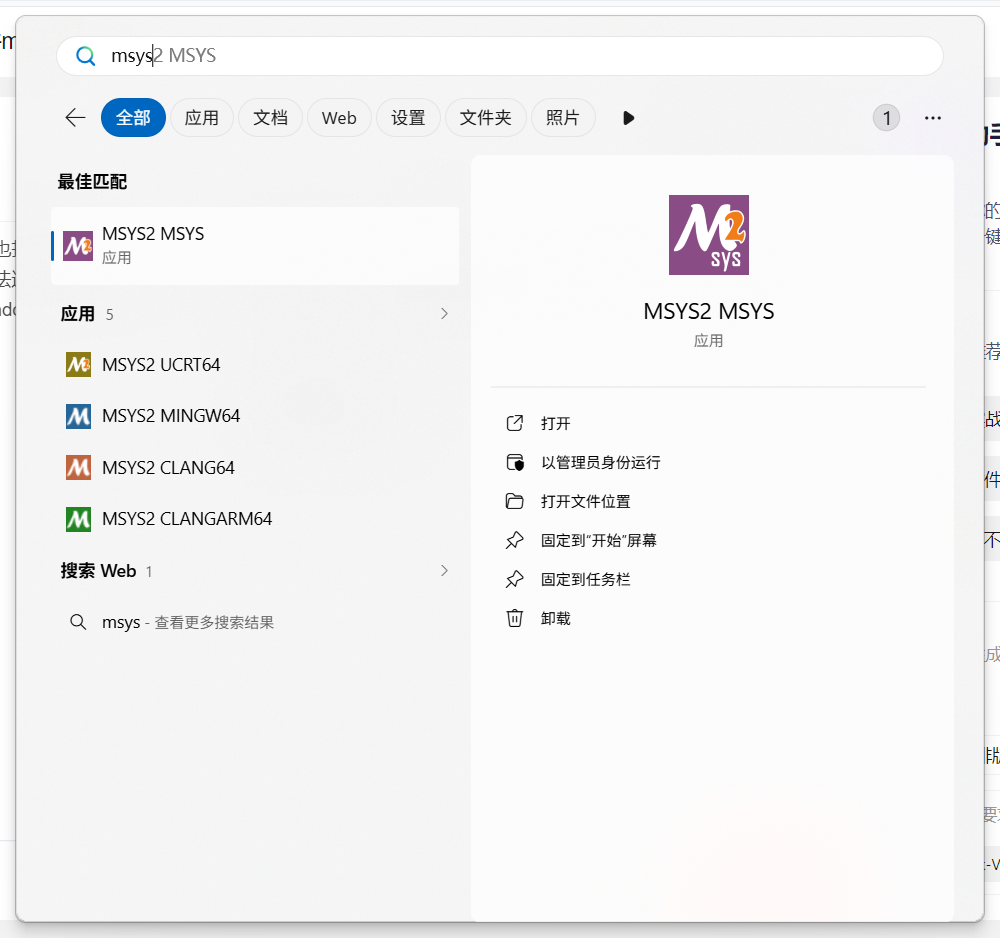Open the MSYS2 MINGW64 result
This screenshot has width=1000, height=938.
pyautogui.click(x=255, y=416)
